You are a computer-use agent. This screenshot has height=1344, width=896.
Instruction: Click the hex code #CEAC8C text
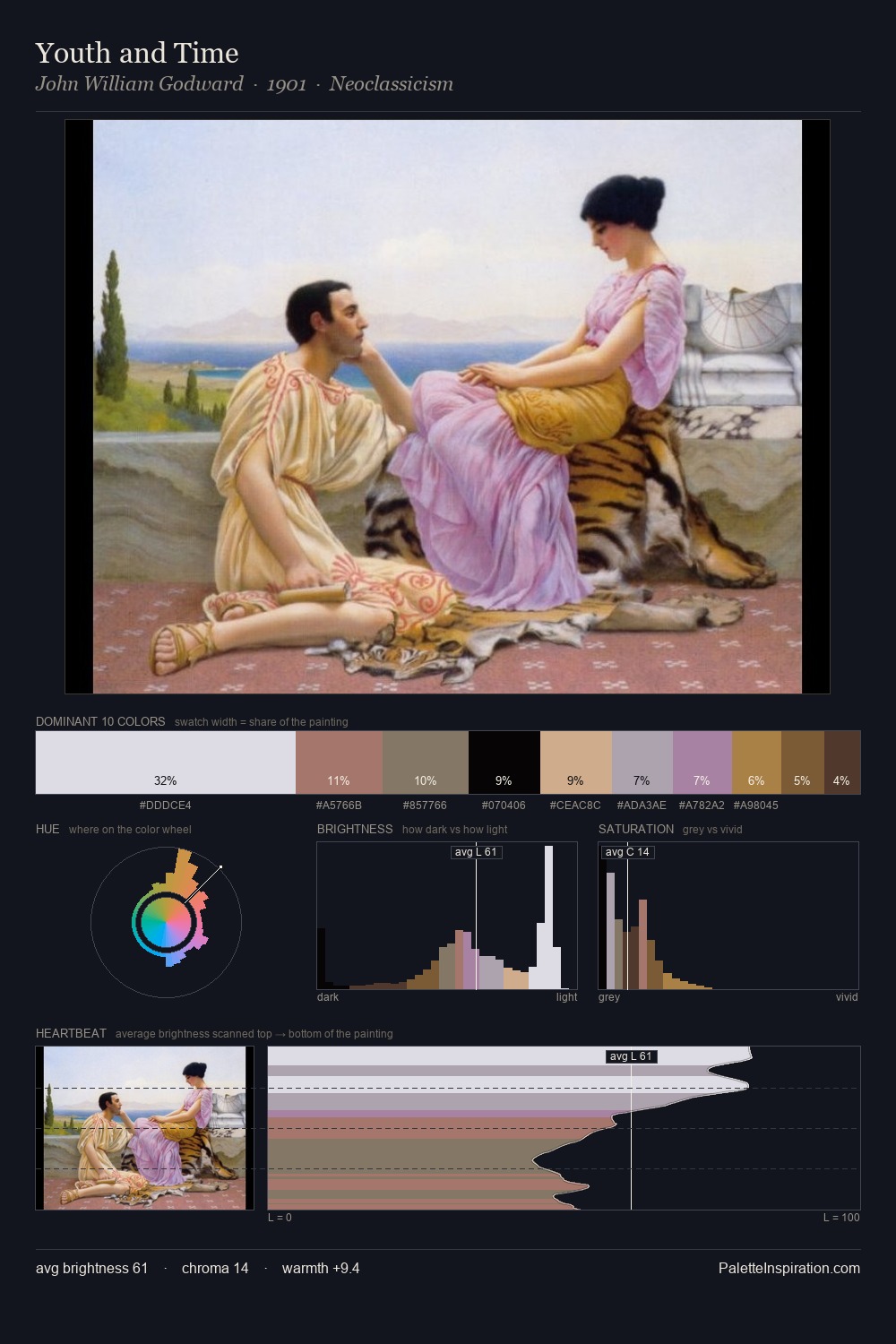[x=575, y=806]
